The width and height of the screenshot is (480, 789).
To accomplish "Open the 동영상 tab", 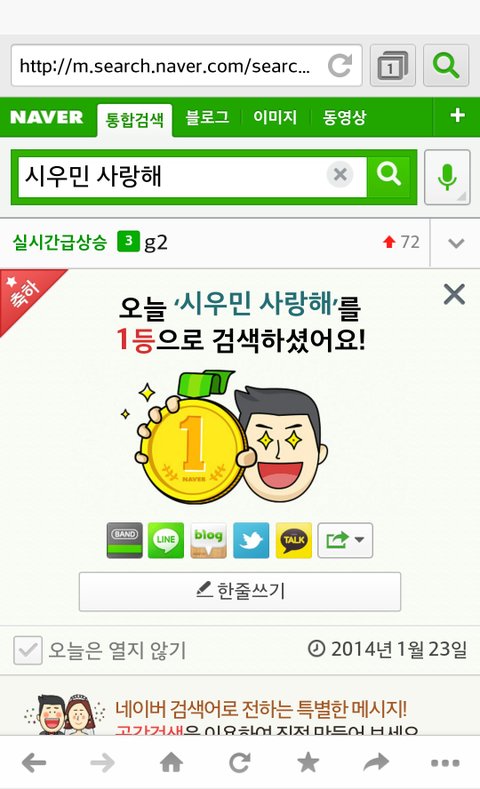I will pos(344,117).
